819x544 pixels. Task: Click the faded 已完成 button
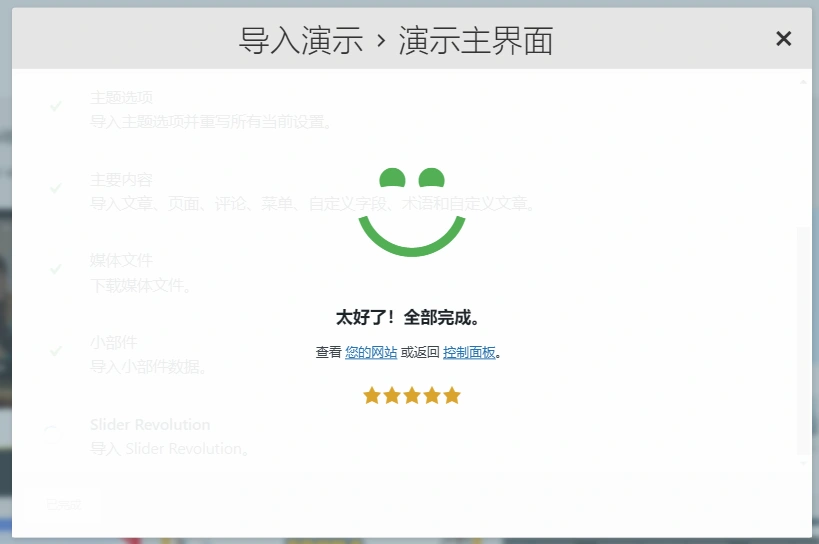pos(64,505)
